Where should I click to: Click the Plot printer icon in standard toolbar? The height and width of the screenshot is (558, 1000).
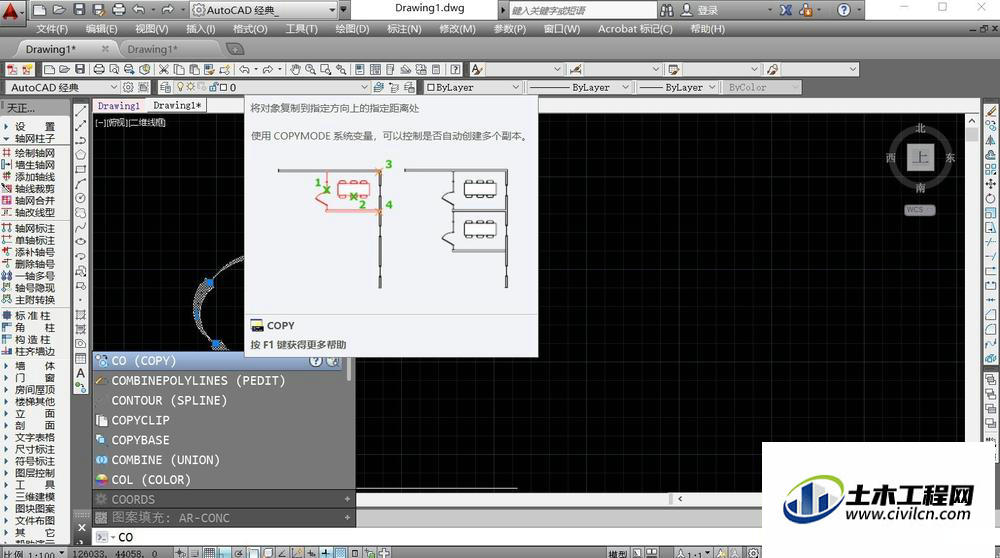click(x=99, y=70)
